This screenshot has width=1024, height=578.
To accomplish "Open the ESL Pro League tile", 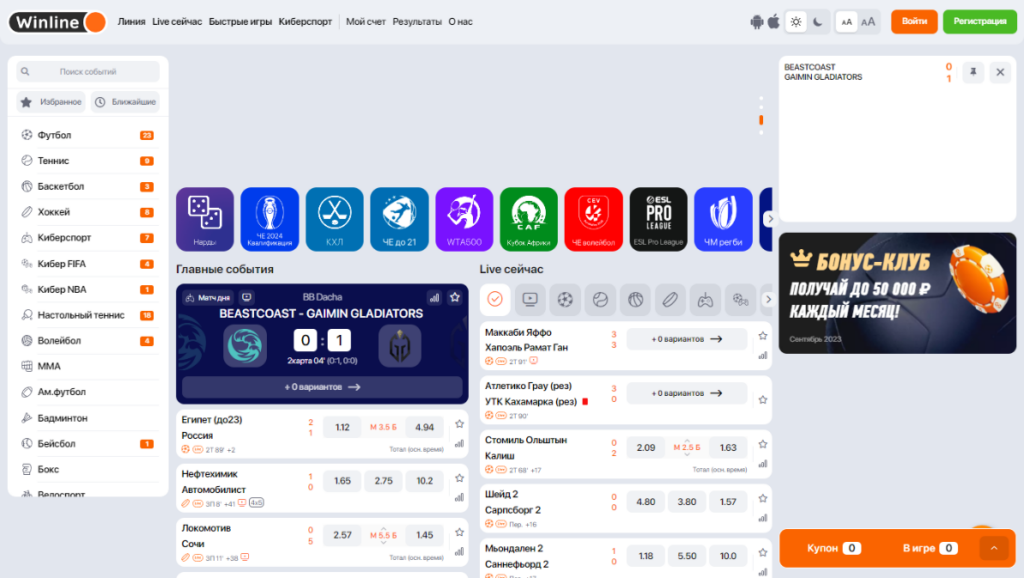I will coord(658,219).
